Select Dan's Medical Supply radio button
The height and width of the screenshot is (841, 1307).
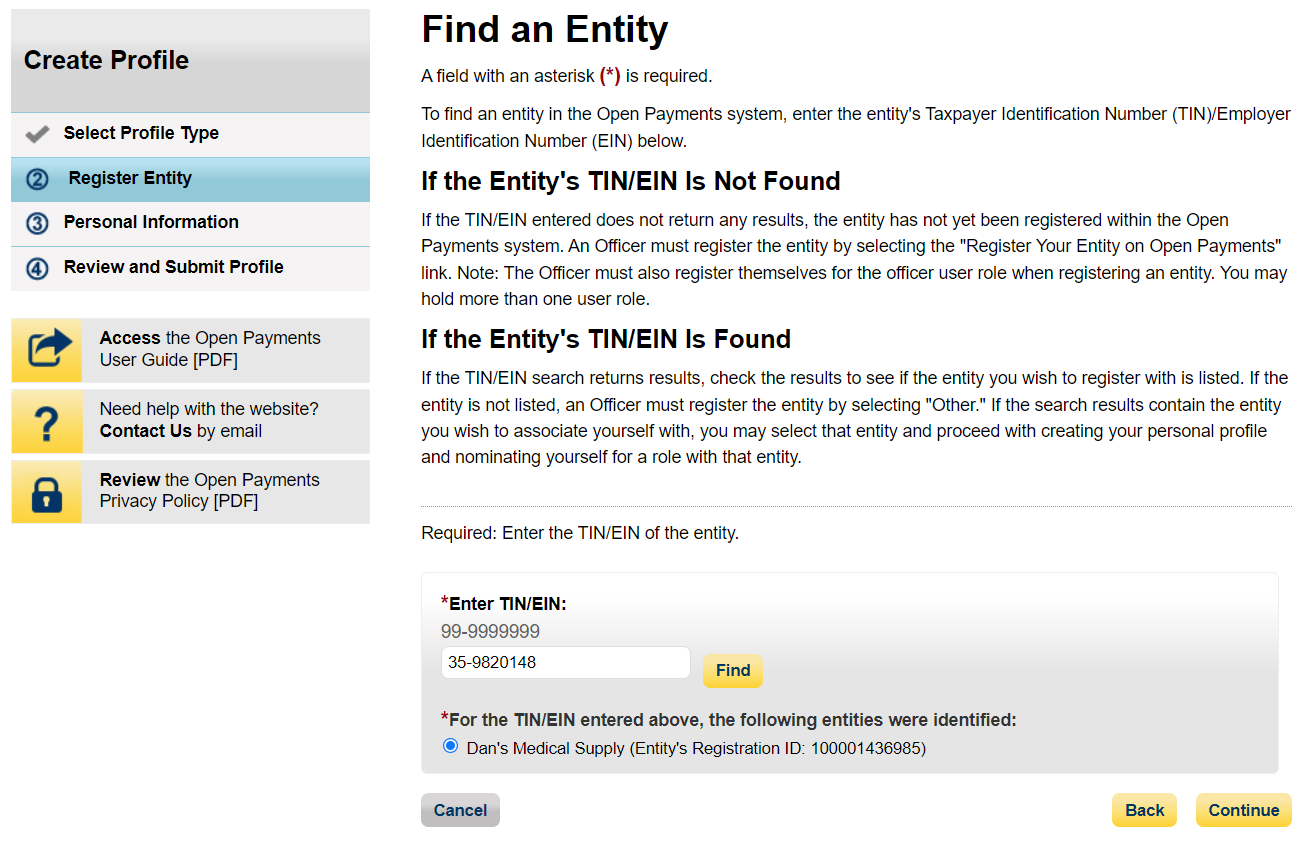click(x=450, y=746)
